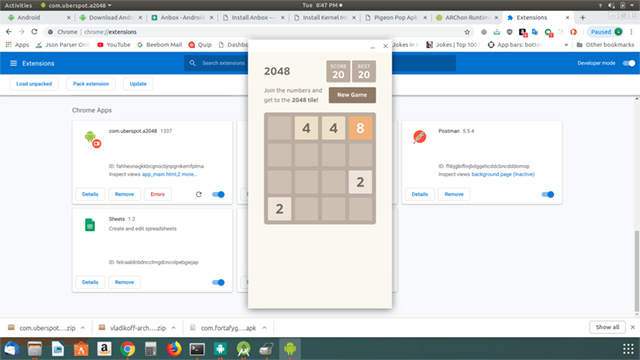Screen dimensions: 640x360
Task: Toggle Developer mode switch
Action: (629, 63)
